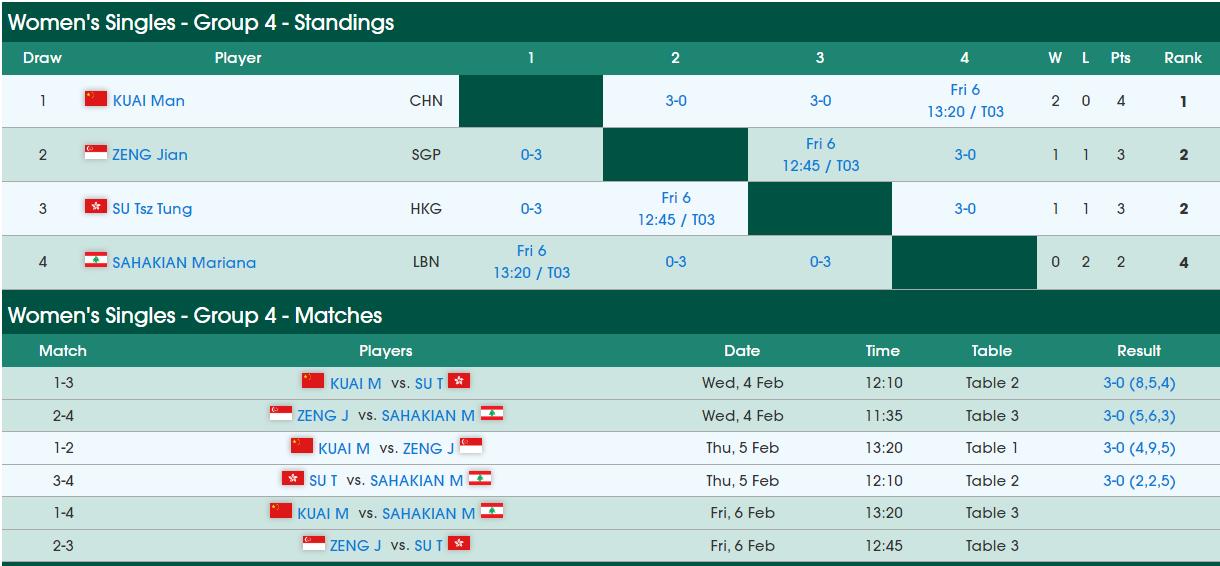The height and width of the screenshot is (566, 1220).
Task: Click China flag in match 1-4 row
Action: pos(281,512)
